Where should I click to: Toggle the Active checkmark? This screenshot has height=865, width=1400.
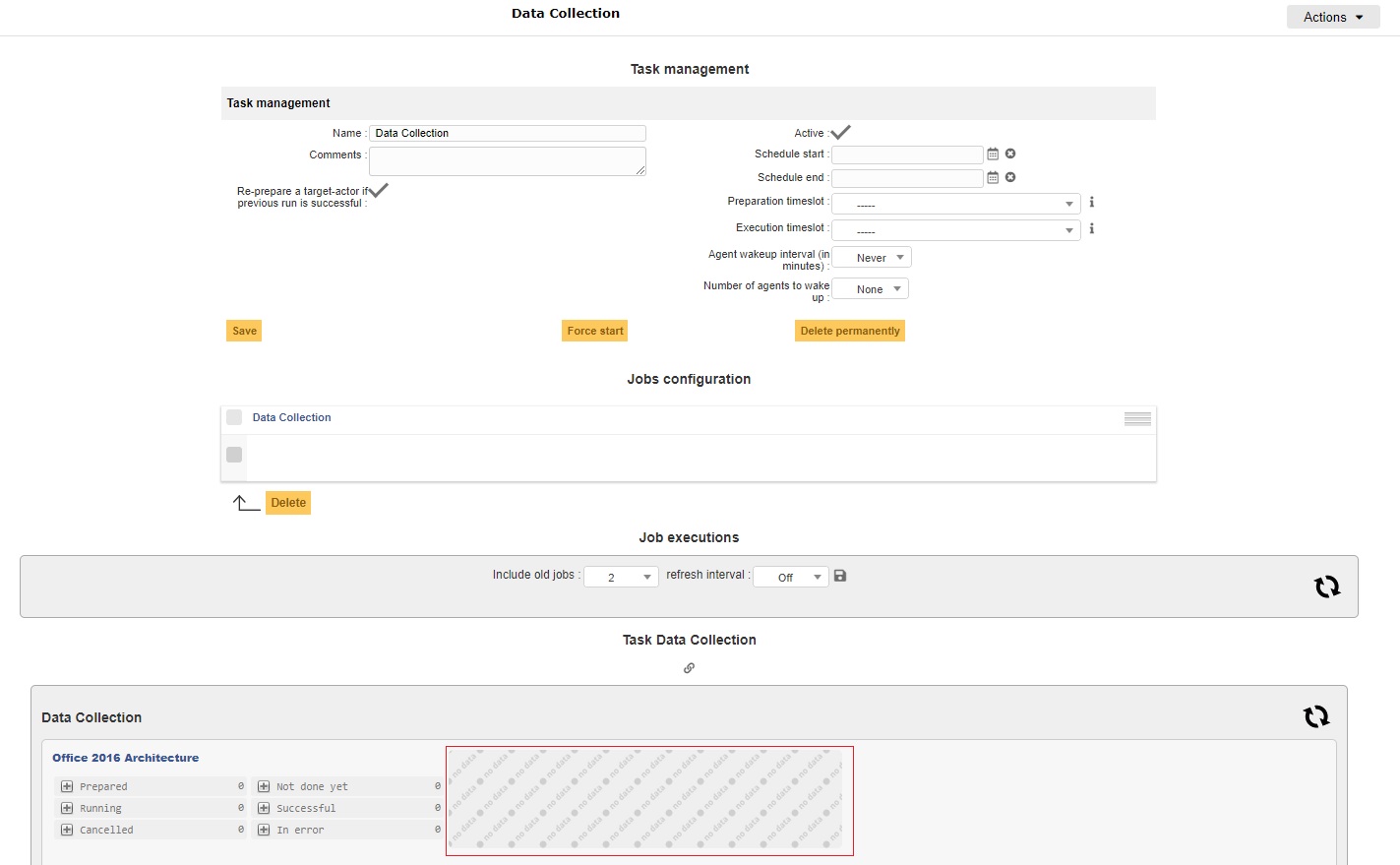pyautogui.click(x=840, y=130)
